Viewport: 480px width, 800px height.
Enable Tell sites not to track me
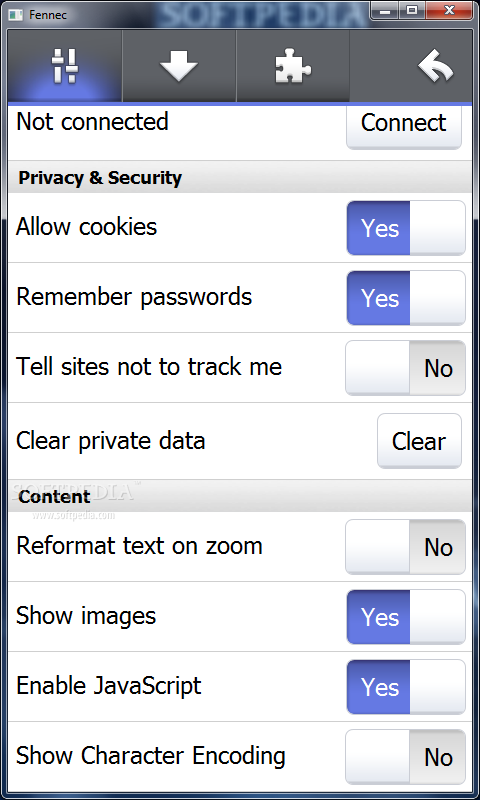click(x=406, y=368)
